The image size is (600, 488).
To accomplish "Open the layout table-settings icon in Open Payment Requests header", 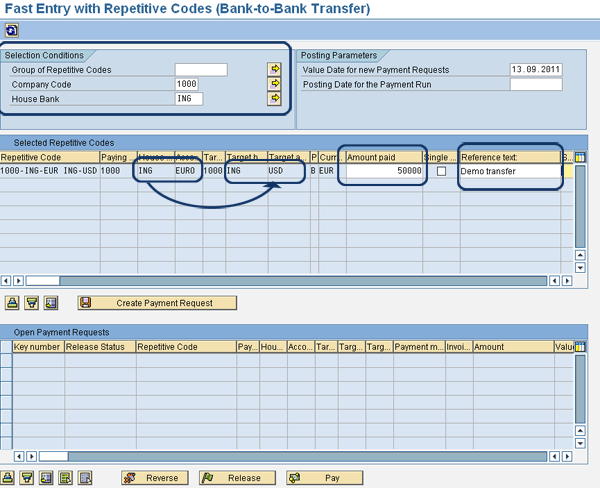I will pyautogui.click(x=581, y=347).
